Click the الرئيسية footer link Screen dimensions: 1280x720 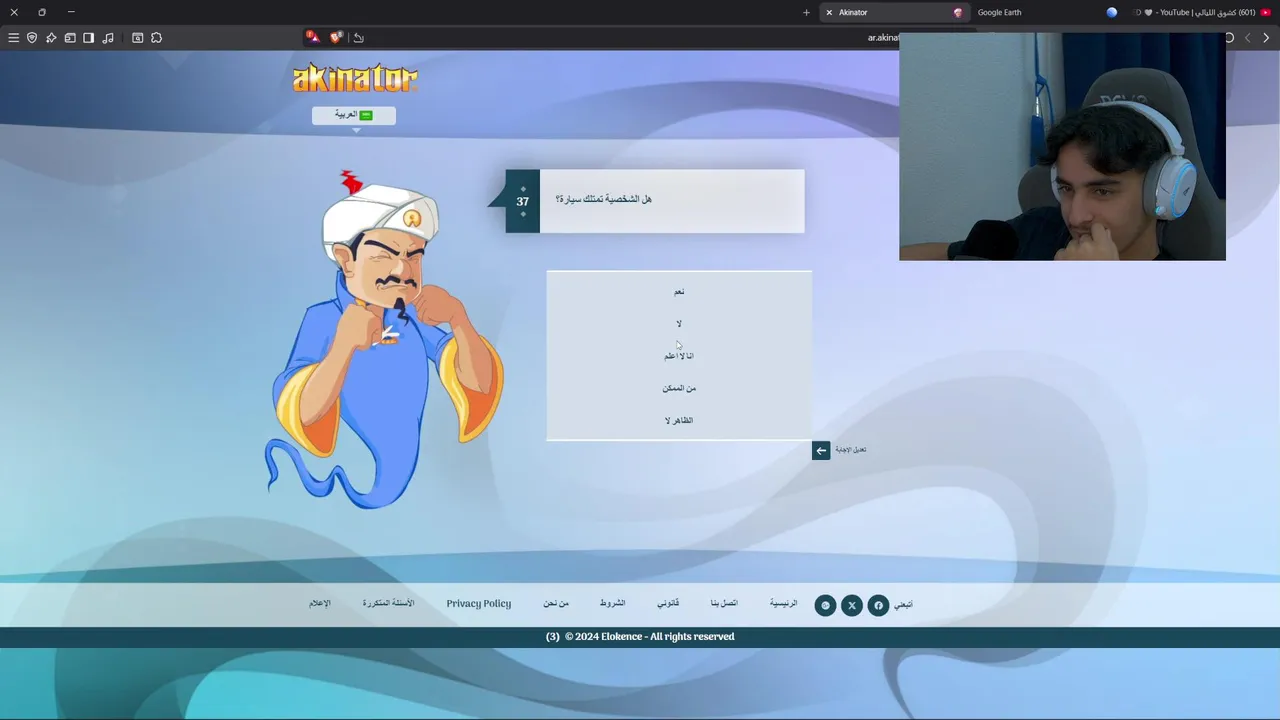coord(783,604)
